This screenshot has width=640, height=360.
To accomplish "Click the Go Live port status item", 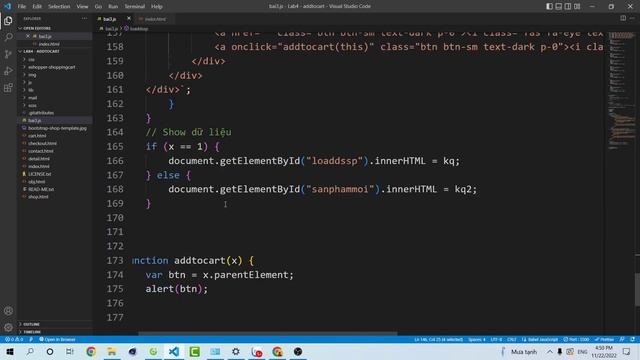I will [577, 339].
